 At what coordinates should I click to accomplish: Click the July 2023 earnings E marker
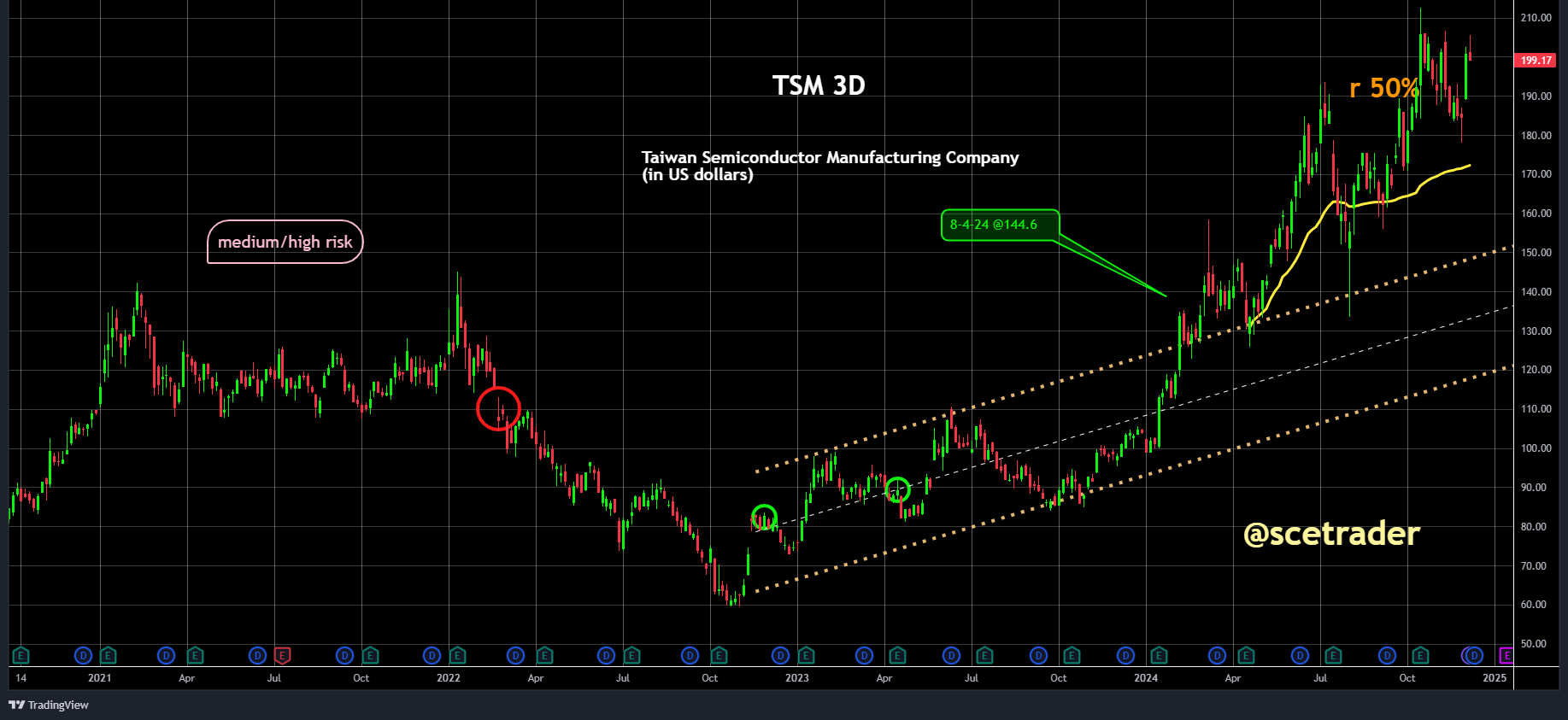[x=984, y=656]
